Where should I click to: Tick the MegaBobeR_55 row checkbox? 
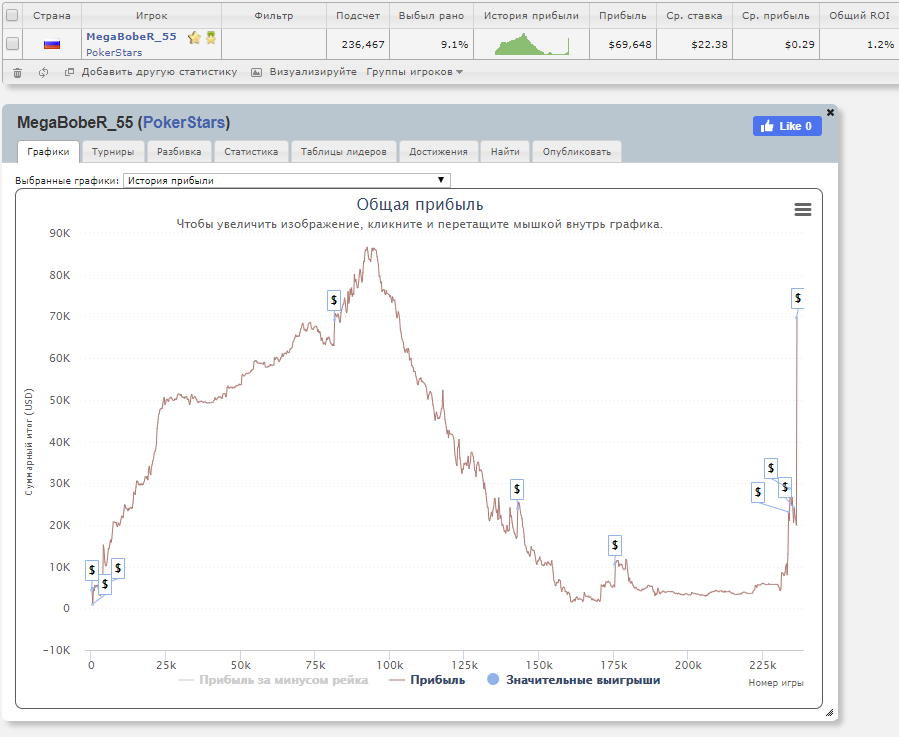pyautogui.click(x=12, y=44)
